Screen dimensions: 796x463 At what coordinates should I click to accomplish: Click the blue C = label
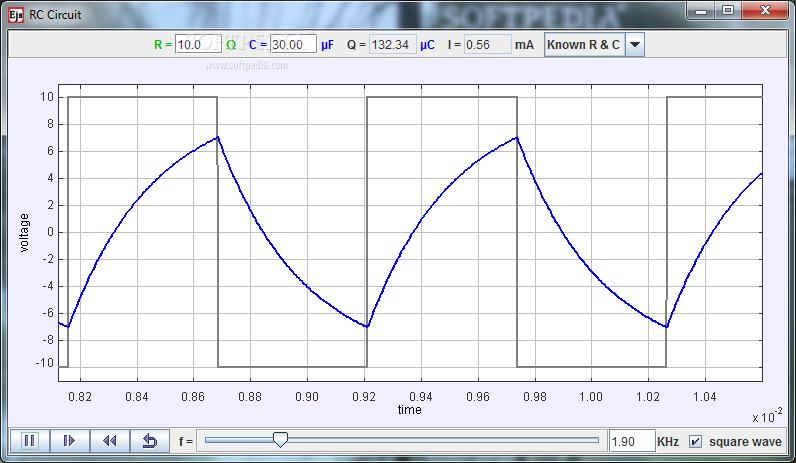pyautogui.click(x=258, y=45)
